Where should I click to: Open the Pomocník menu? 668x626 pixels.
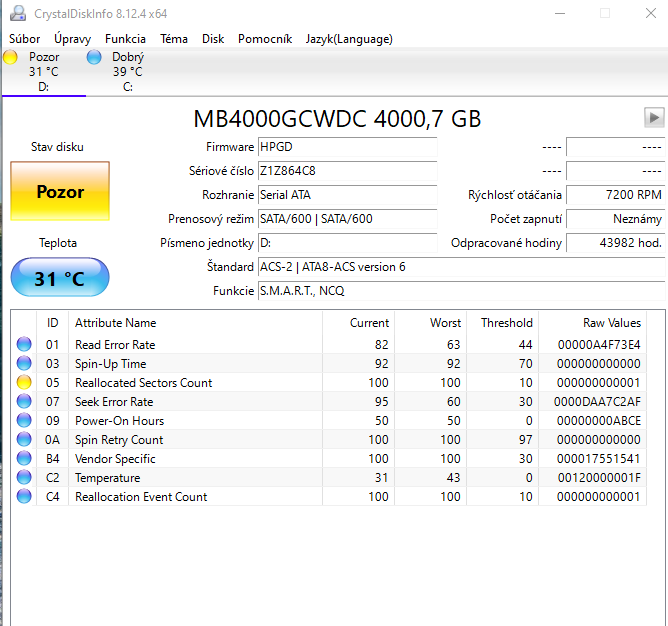click(x=265, y=39)
